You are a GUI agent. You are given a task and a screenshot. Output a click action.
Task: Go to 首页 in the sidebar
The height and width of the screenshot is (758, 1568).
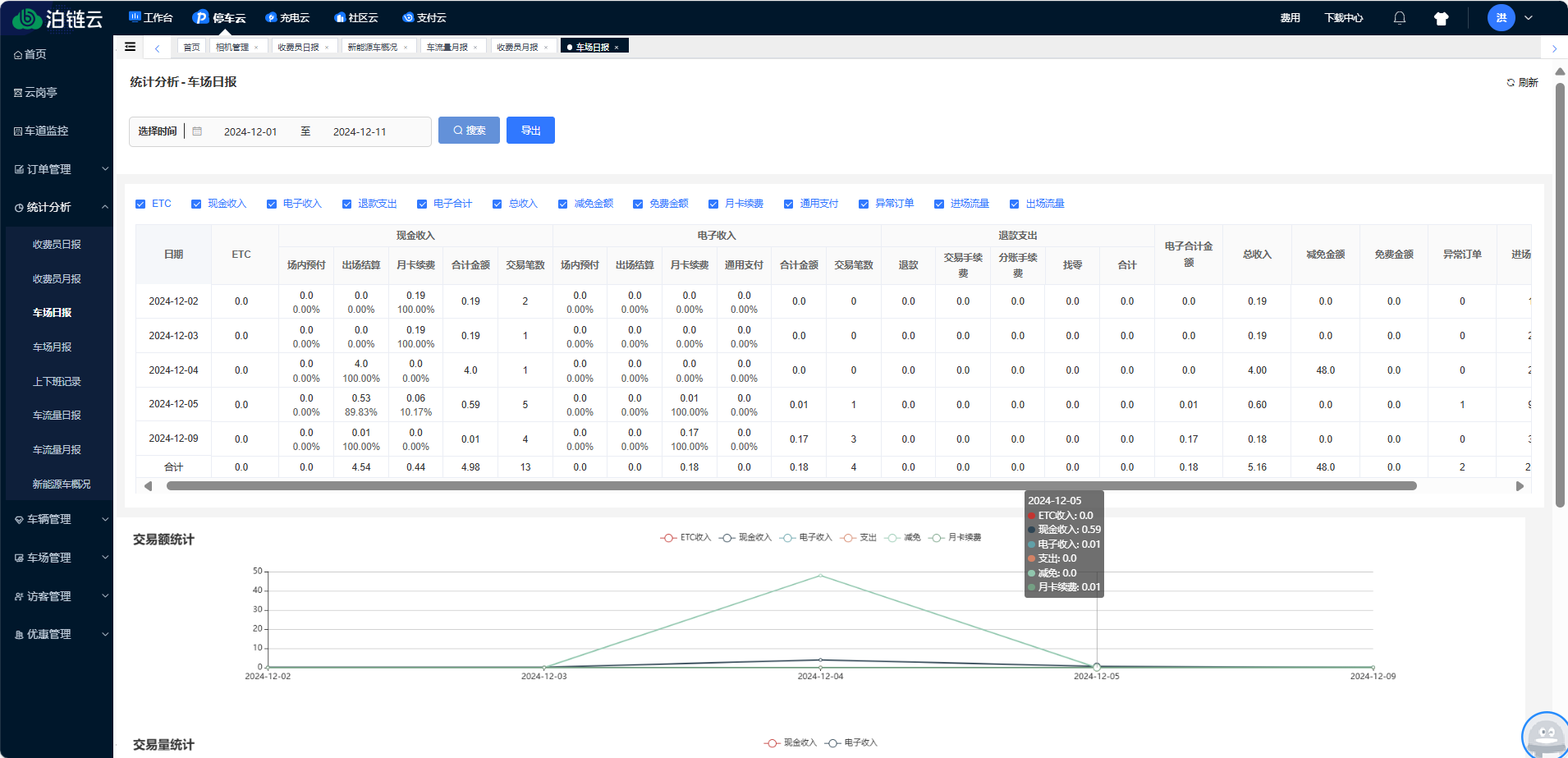(x=30, y=54)
